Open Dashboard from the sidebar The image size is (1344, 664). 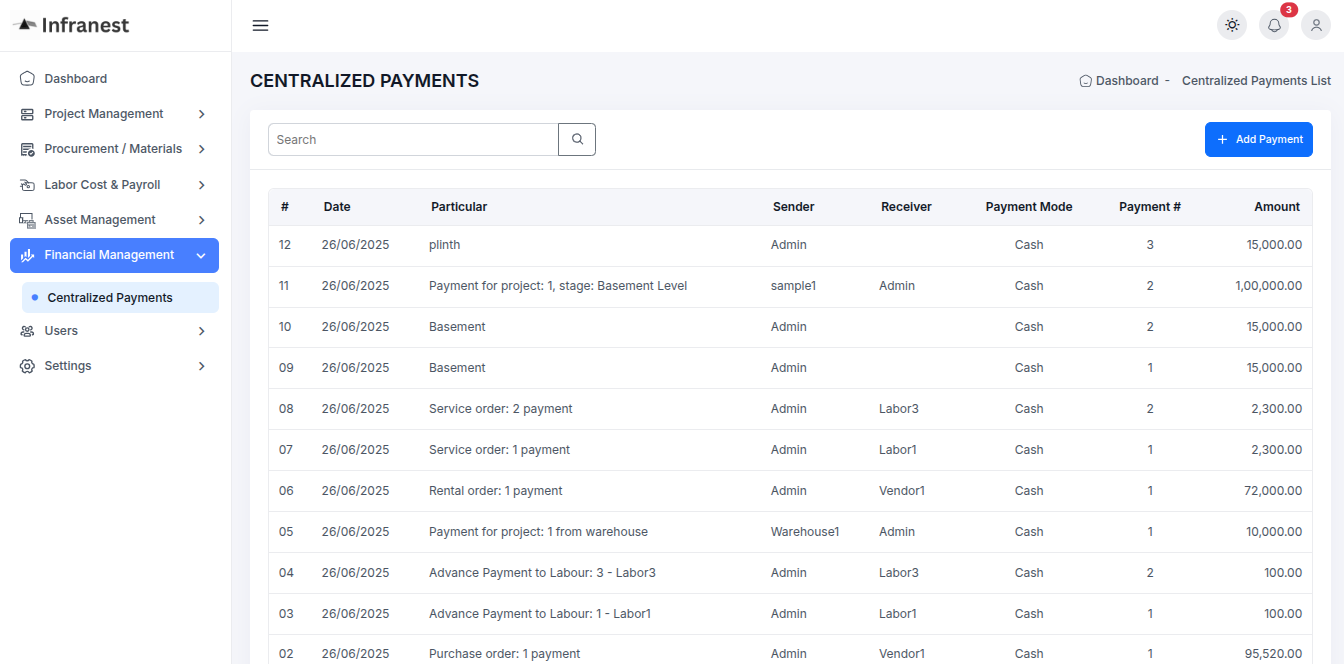pyautogui.click(x=114, y=79)
